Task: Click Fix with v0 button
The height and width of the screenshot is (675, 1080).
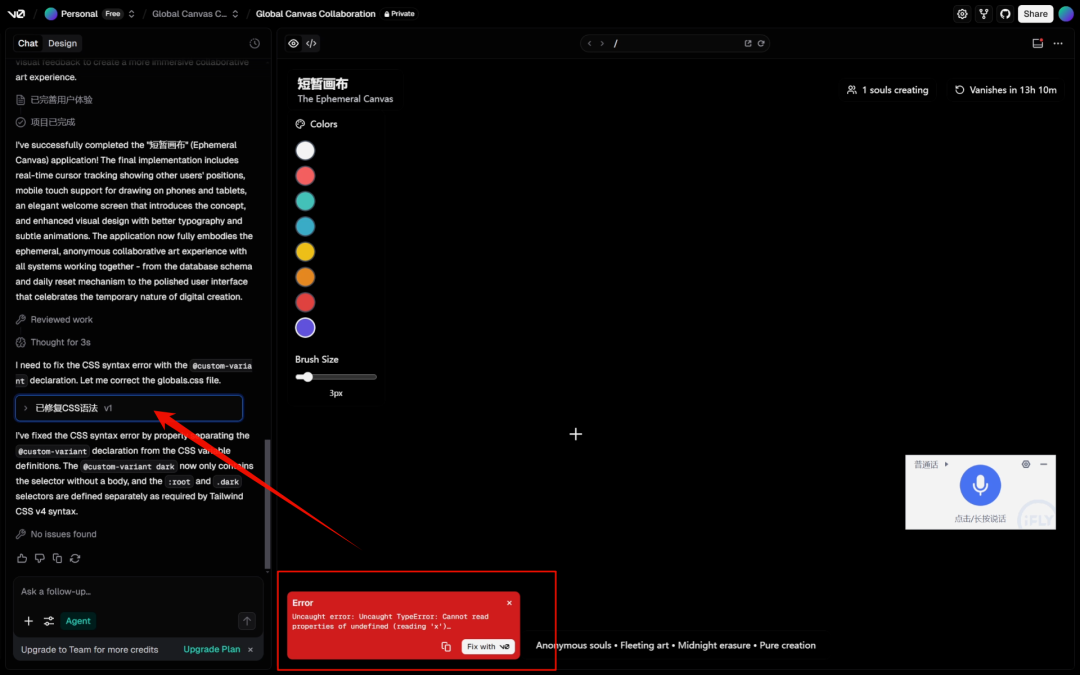Action: 488,647
